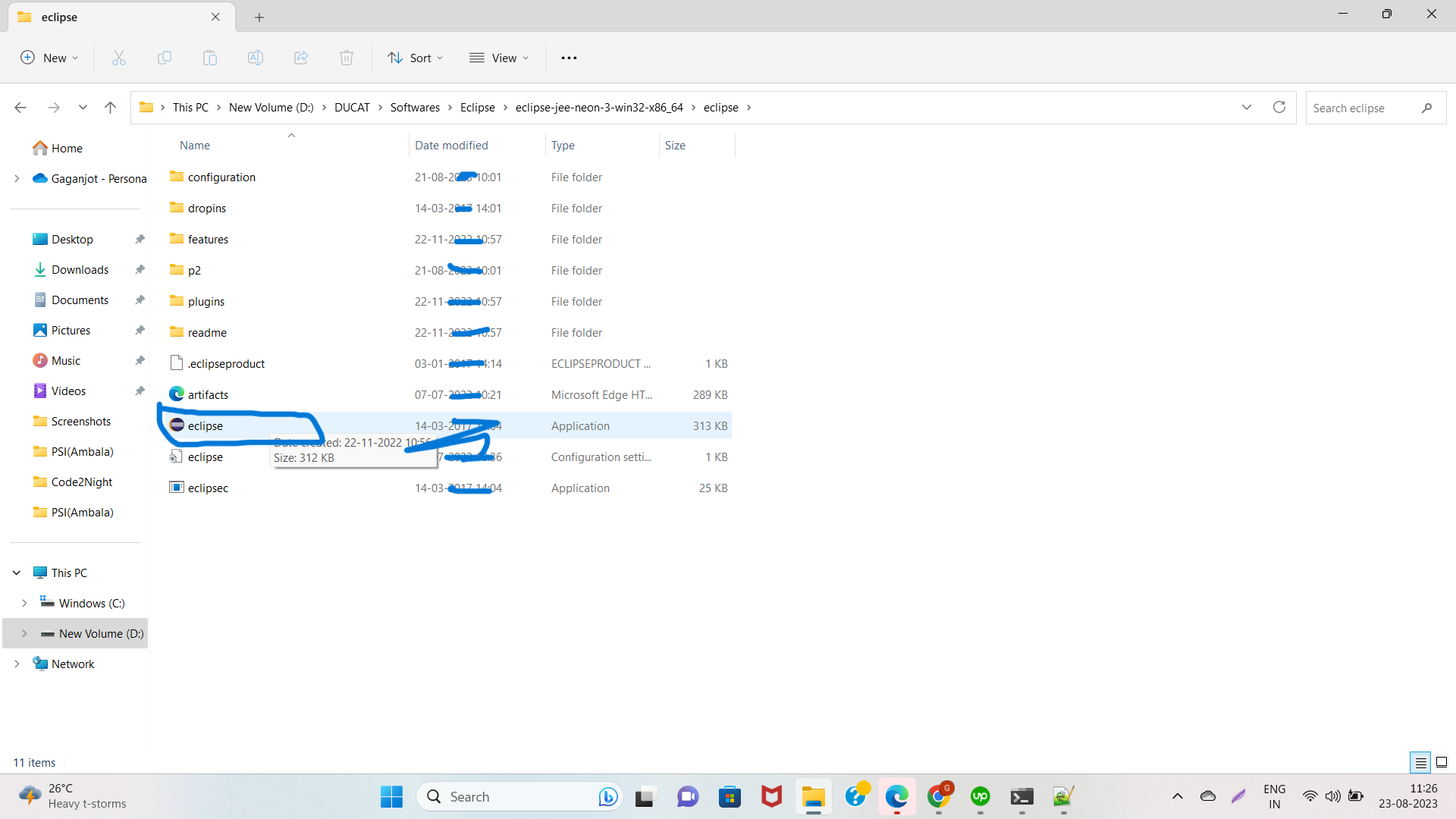Open the weather widget on taskbar

(72, 796)
